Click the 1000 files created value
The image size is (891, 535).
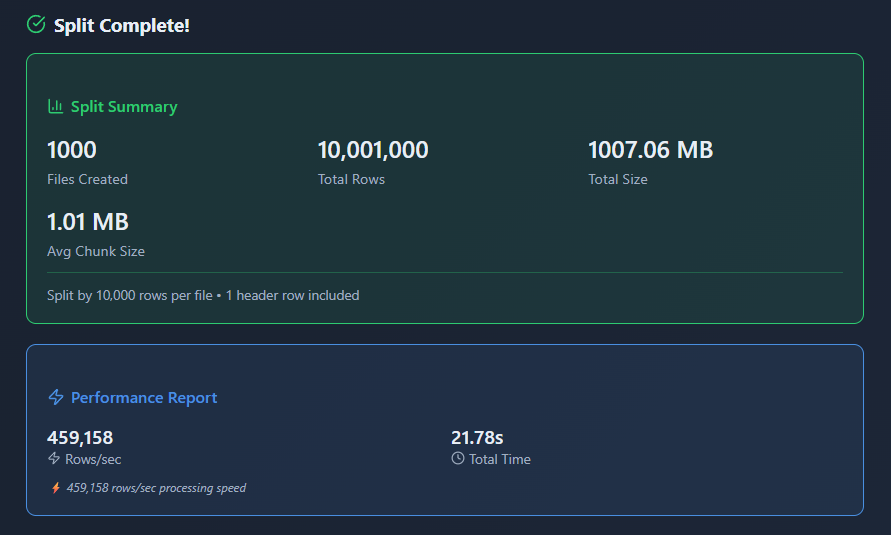(x=72, y=150)
